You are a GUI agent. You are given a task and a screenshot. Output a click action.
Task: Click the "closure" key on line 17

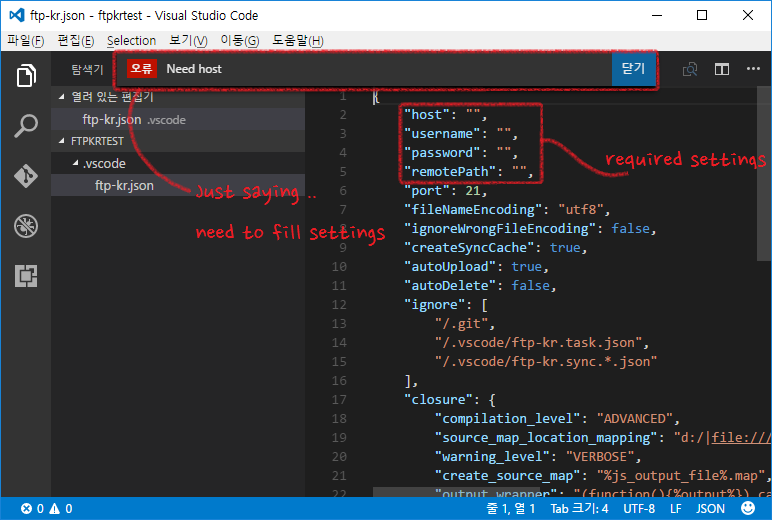438,400
